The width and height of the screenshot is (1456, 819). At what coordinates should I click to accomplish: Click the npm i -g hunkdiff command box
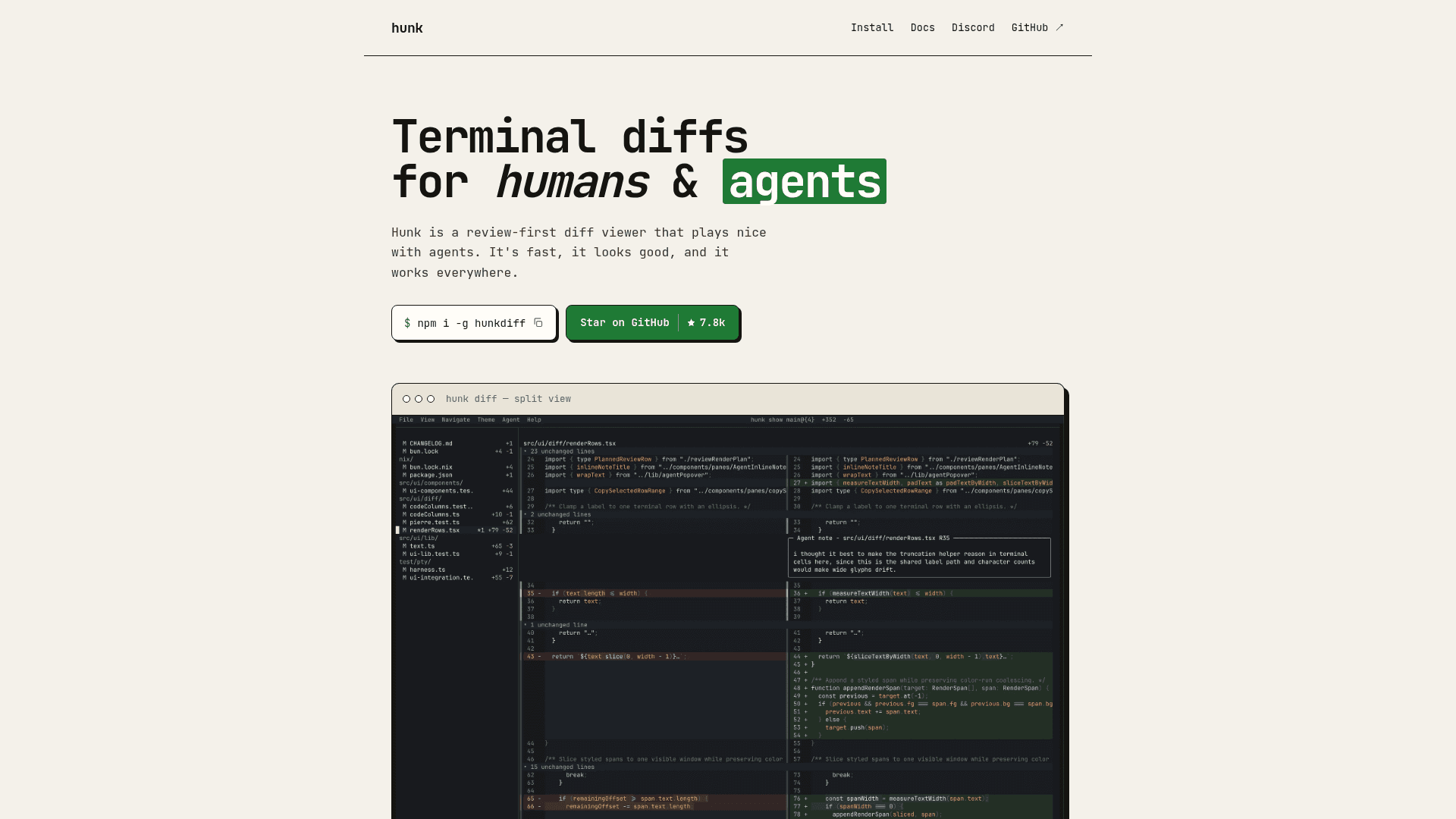click(x=474, y=323)
